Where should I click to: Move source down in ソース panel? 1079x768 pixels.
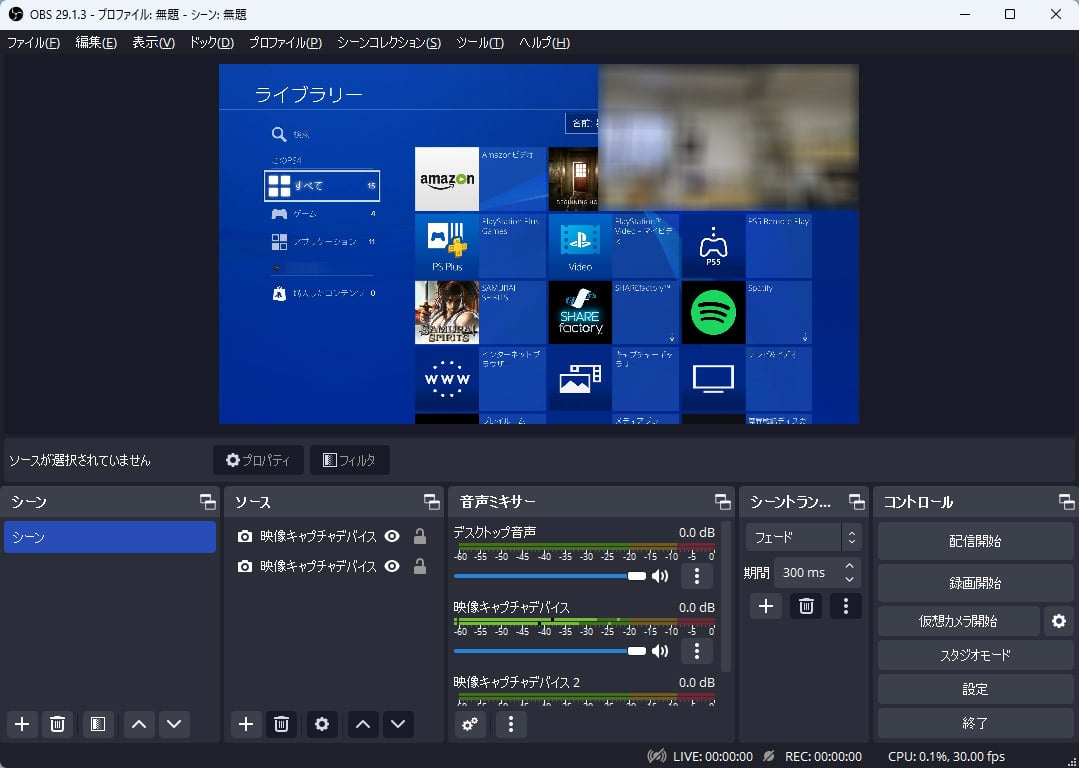click(x=398, y=724)
